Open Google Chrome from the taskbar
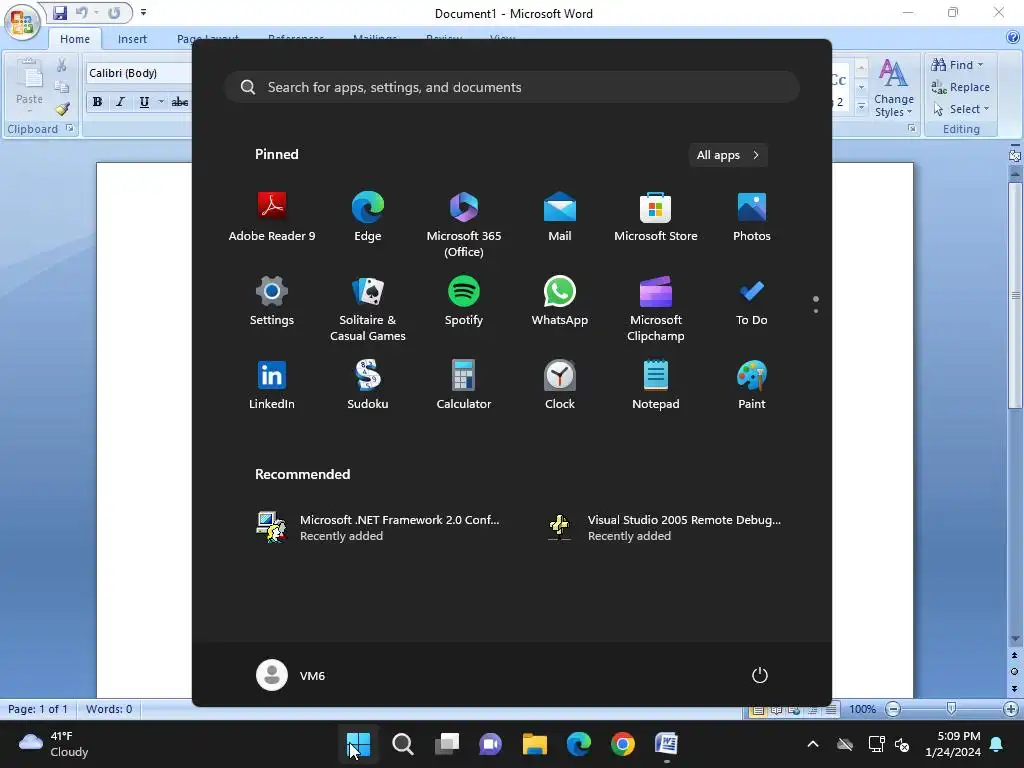 click(622, 744)
